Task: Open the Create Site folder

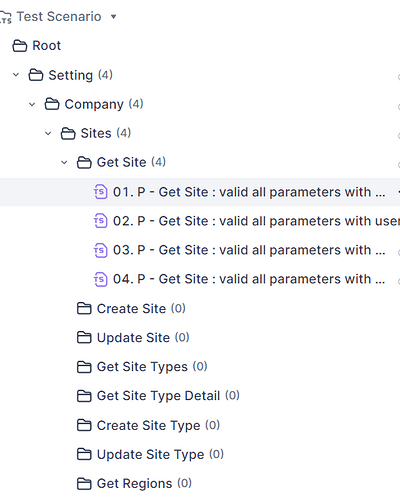Action: [131, 309]
